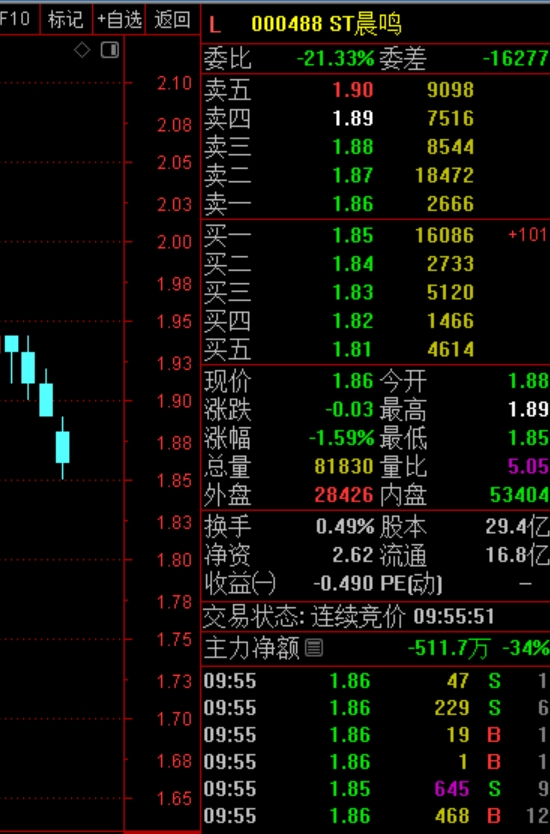Select 卖三 price 1.88
The image size is (550, 834).
tap(353, 147)
